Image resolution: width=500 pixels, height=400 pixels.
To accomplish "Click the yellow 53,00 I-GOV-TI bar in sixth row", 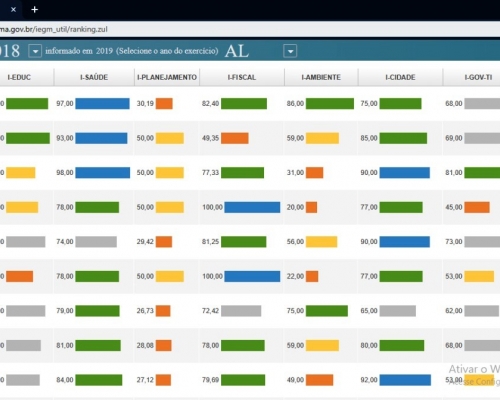I will pyautogui.click(x=479, y=276).
